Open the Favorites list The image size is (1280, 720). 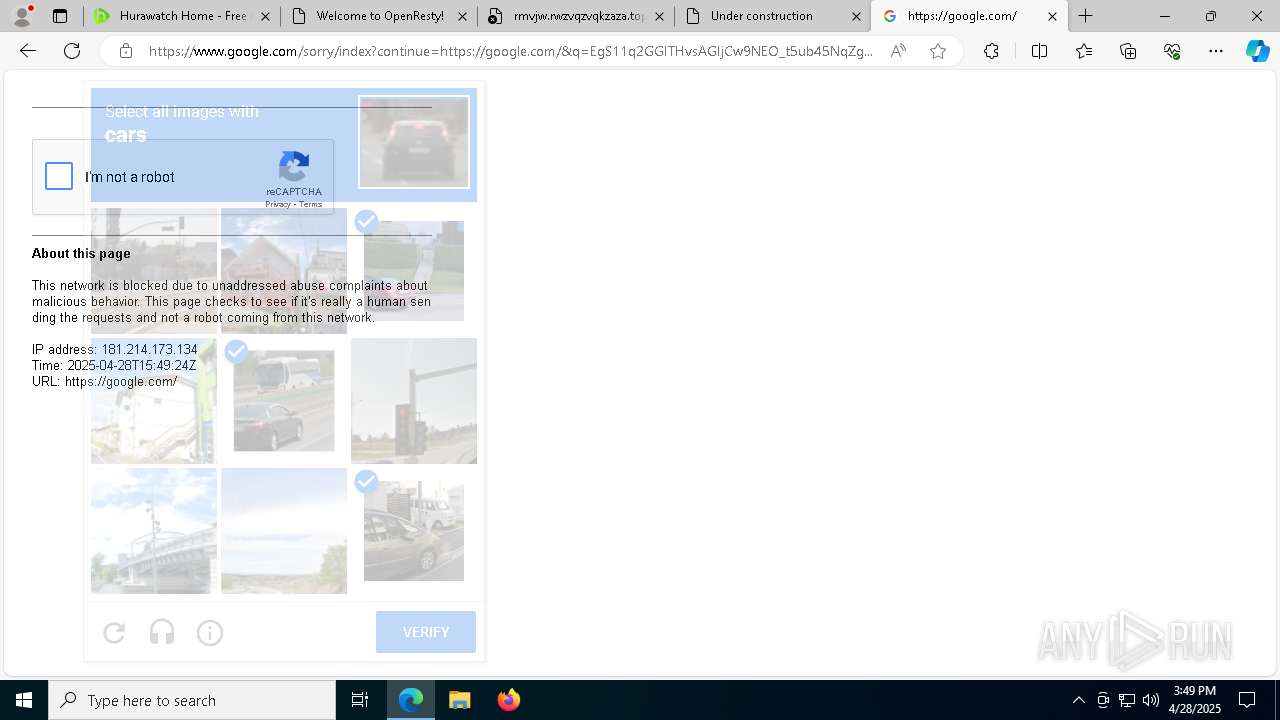coord(1084,51)
